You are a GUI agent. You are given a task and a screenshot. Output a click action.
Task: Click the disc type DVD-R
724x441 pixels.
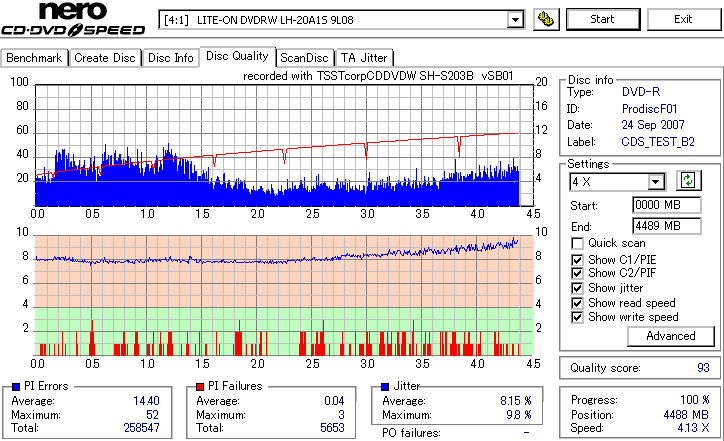[x=641, y=92]
